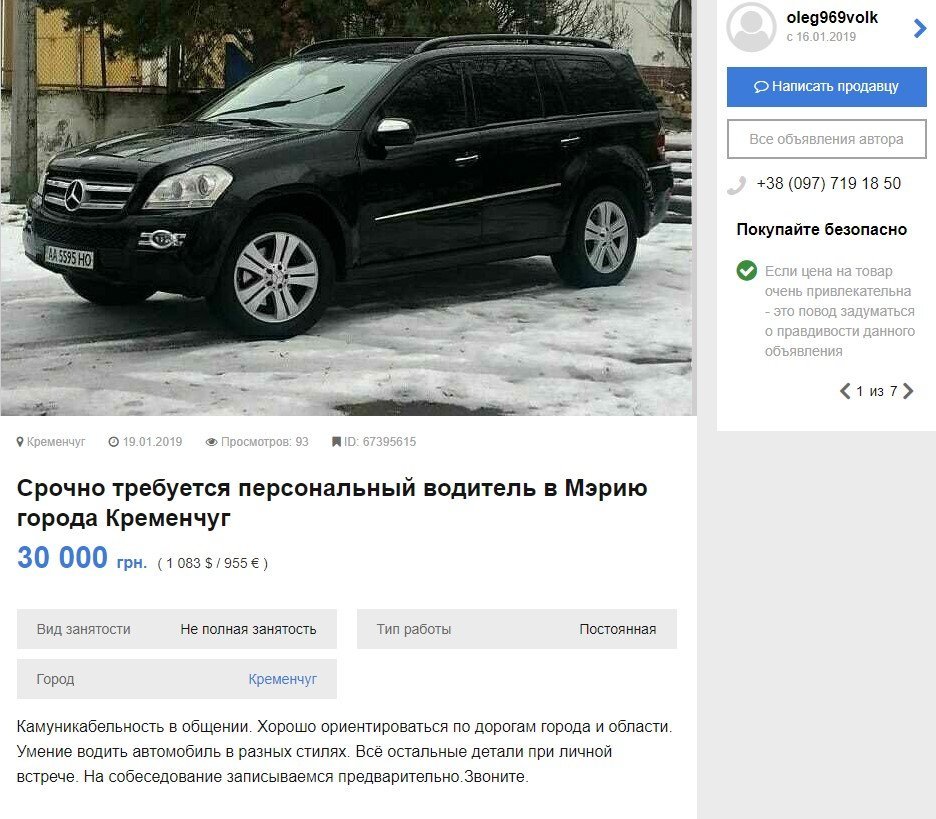Click the location pin icon near Кременчуг
The width and height of the screenshot is (936, 819).
click(20, 442)
